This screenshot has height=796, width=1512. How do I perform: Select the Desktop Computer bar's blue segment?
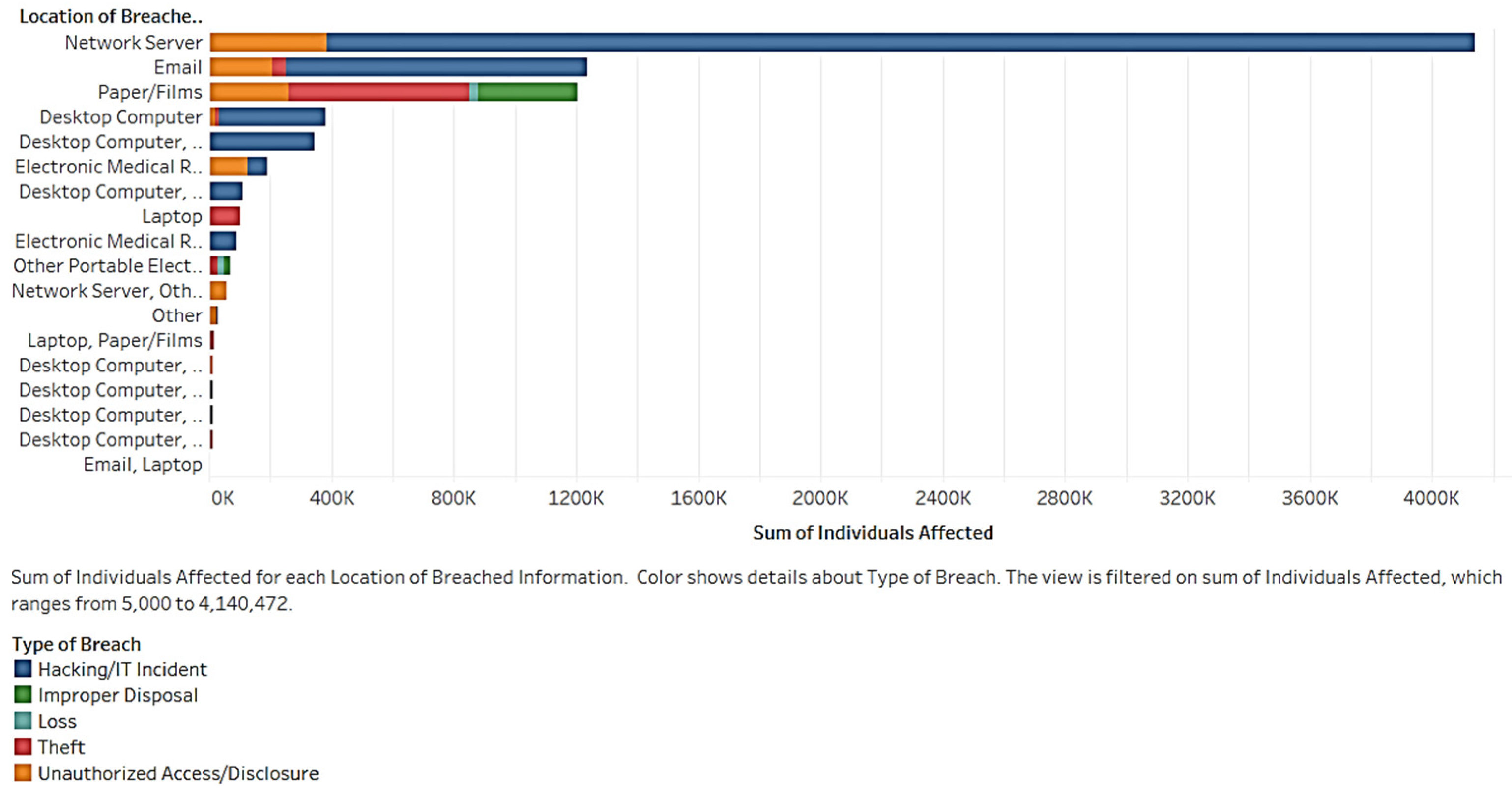click(x=271, y=117)
